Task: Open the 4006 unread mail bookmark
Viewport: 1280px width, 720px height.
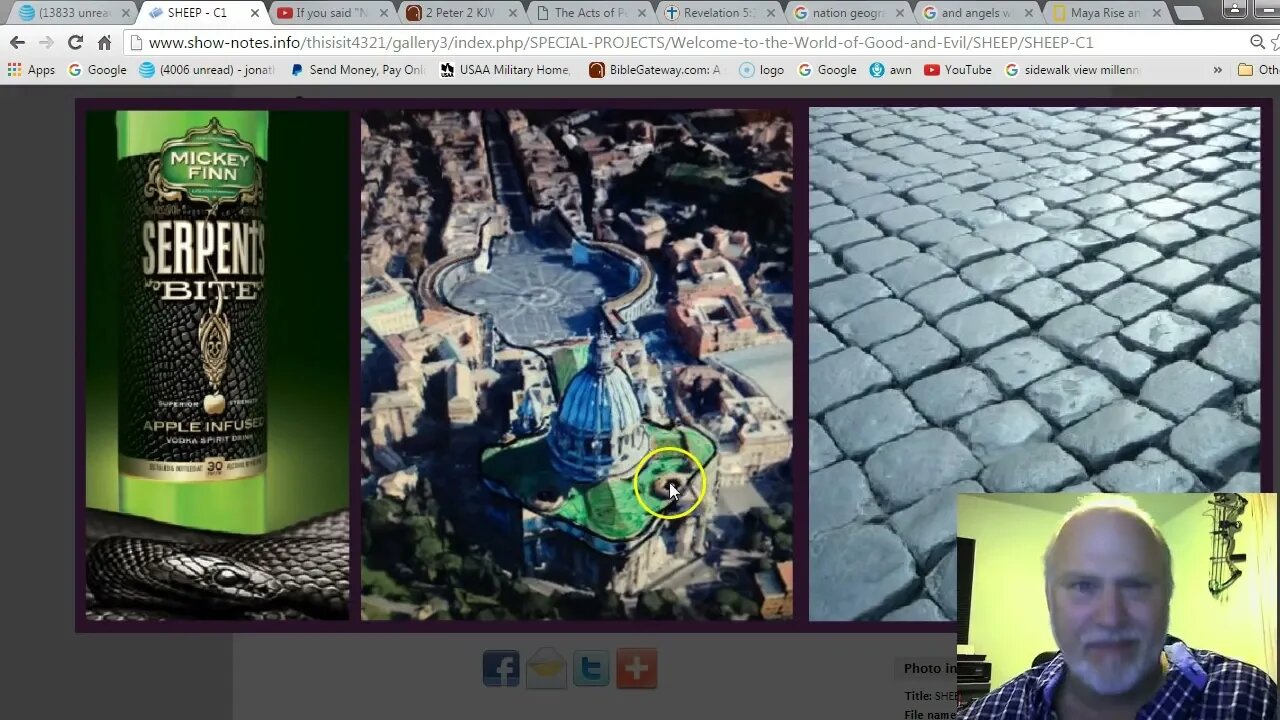Action: tap(207, 70)
